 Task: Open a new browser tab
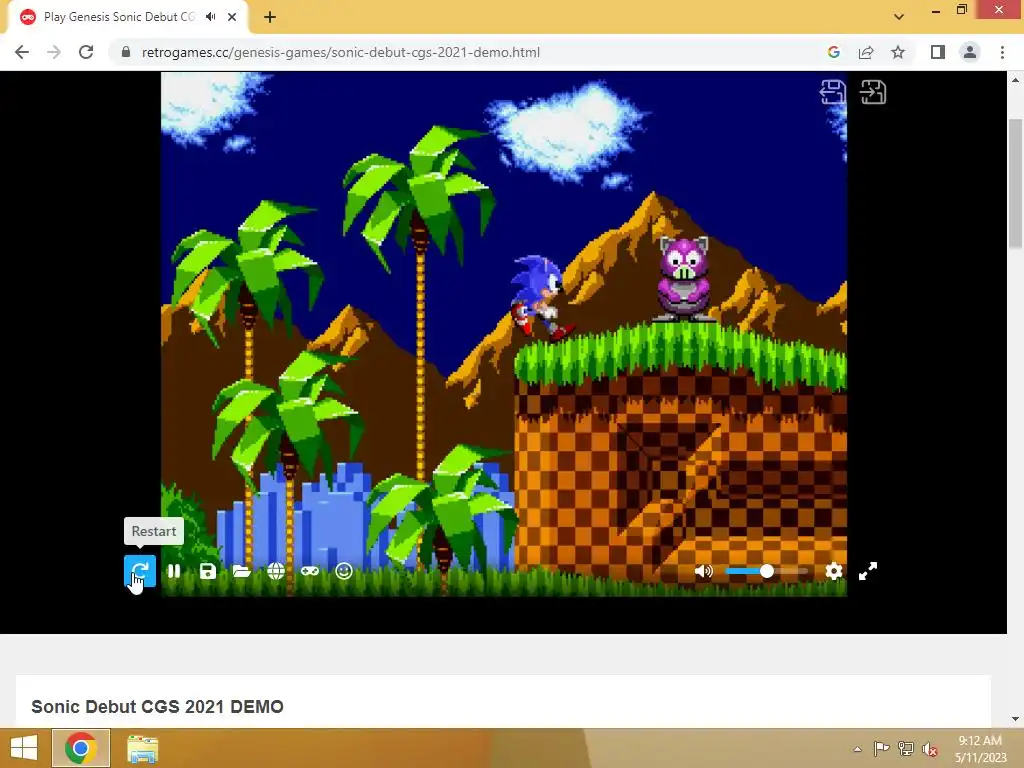tap(270, 17)
